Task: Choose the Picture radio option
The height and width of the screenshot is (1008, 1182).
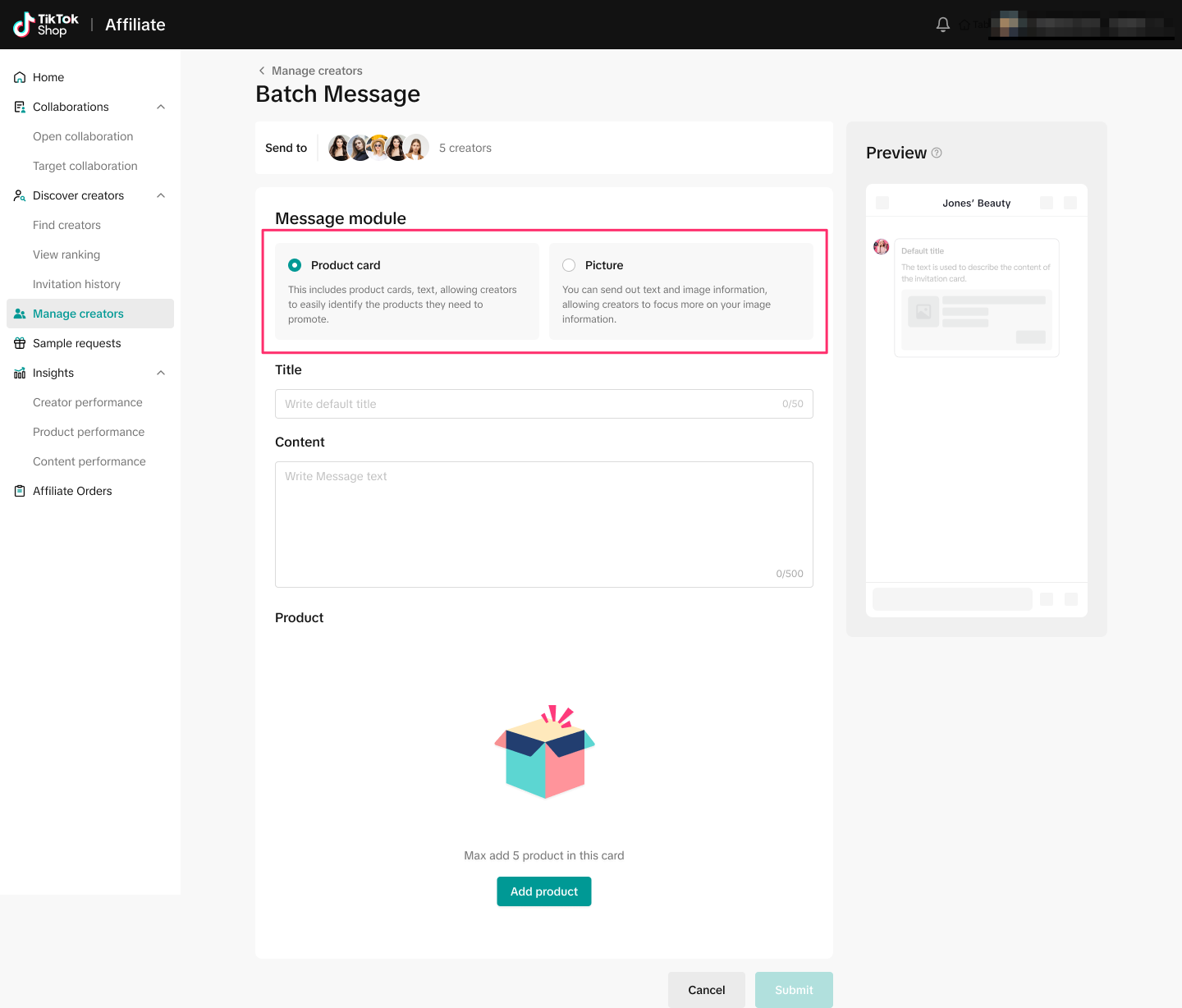Action: click(569, 265)
